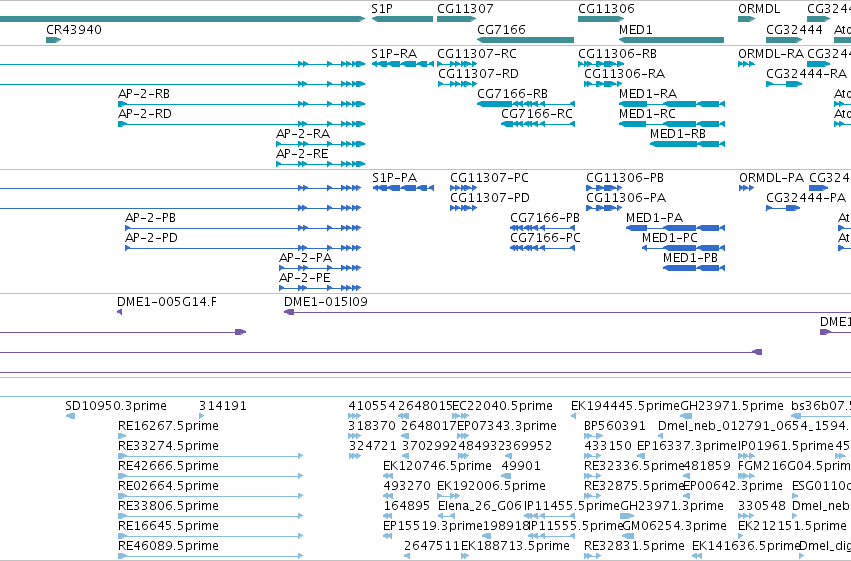Click transcript CG11307-RC
Image resolution: width=851 pixels, height=561 pixels.
(457, 64)
